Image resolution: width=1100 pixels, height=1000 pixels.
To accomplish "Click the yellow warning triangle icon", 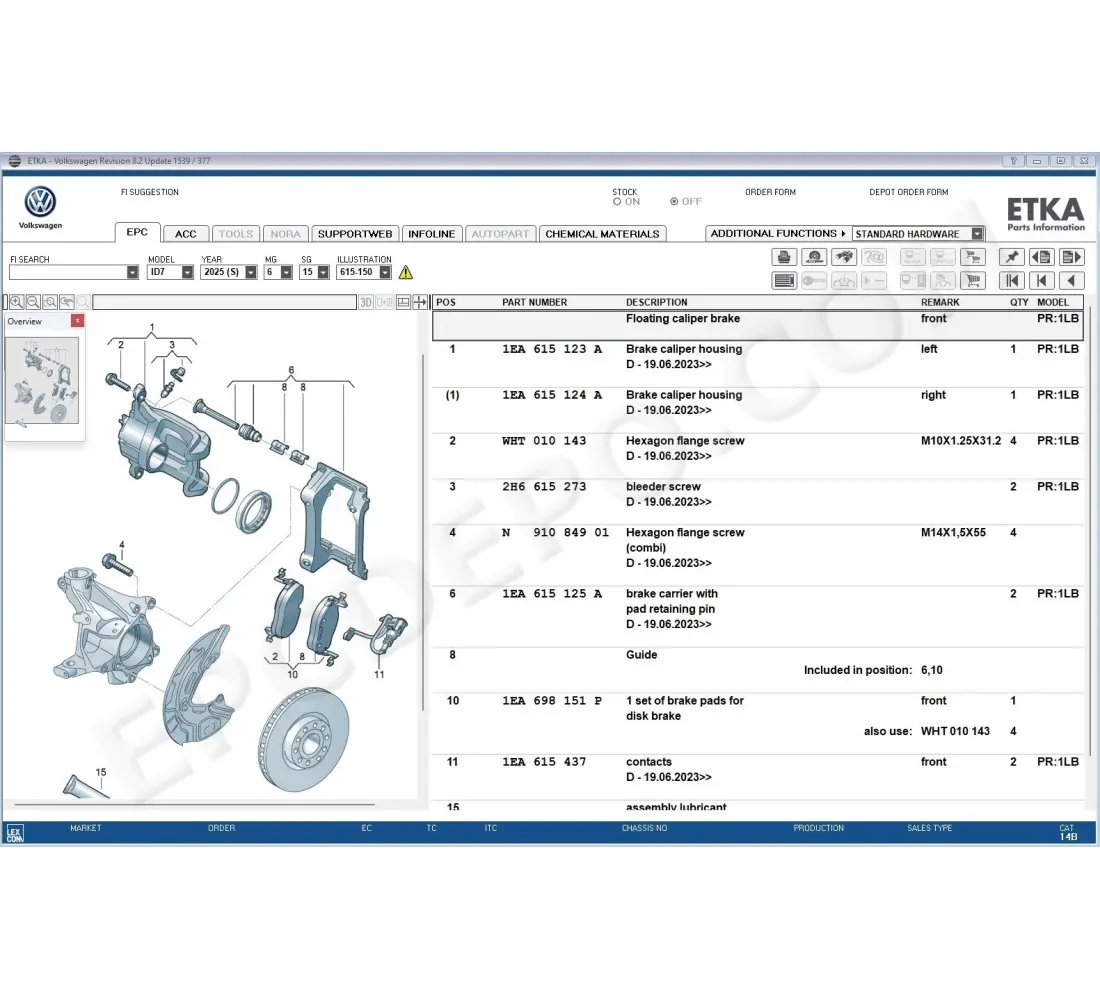I will coord(405,272).
